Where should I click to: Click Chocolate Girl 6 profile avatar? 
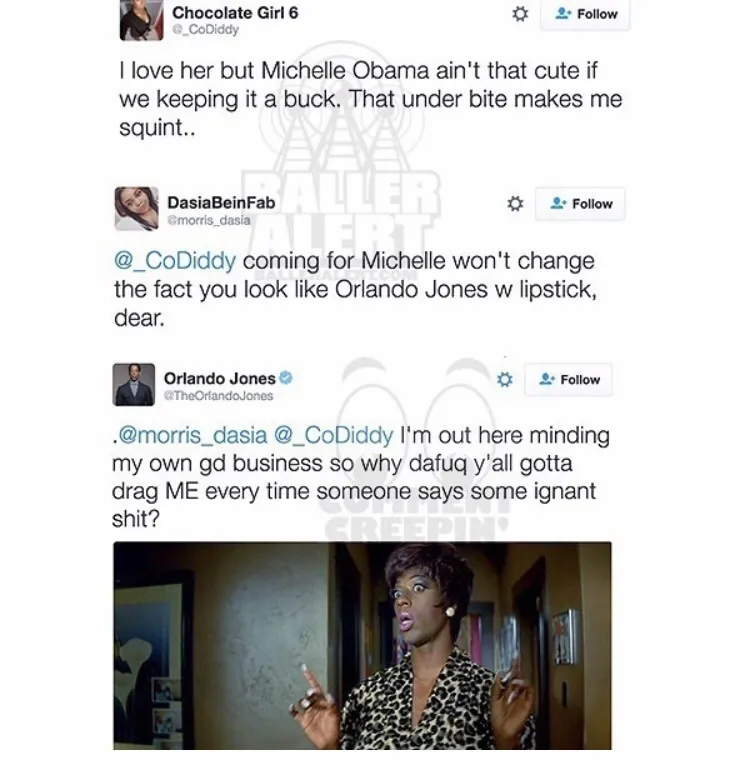[142, 20]
